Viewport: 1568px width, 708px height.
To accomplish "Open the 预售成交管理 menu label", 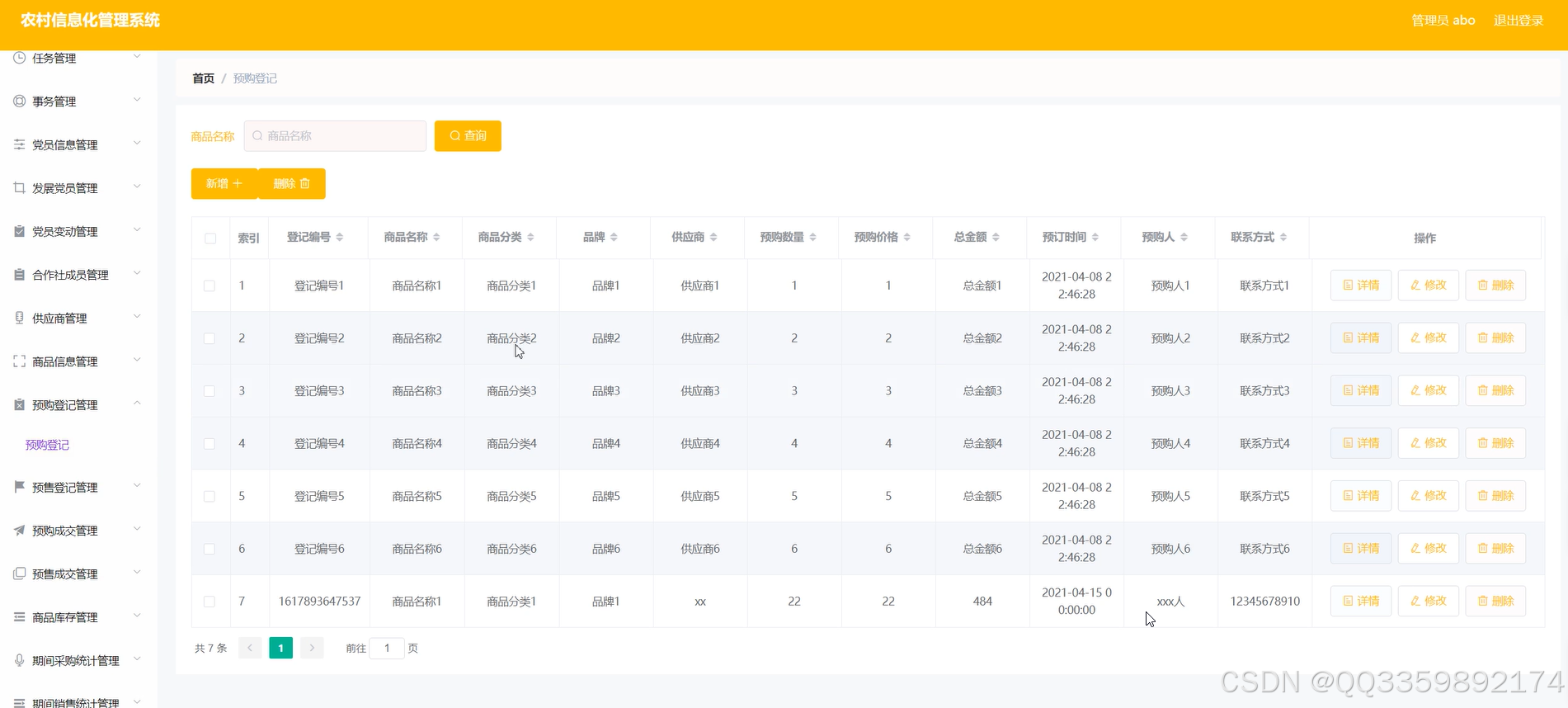I will point(64,574).
